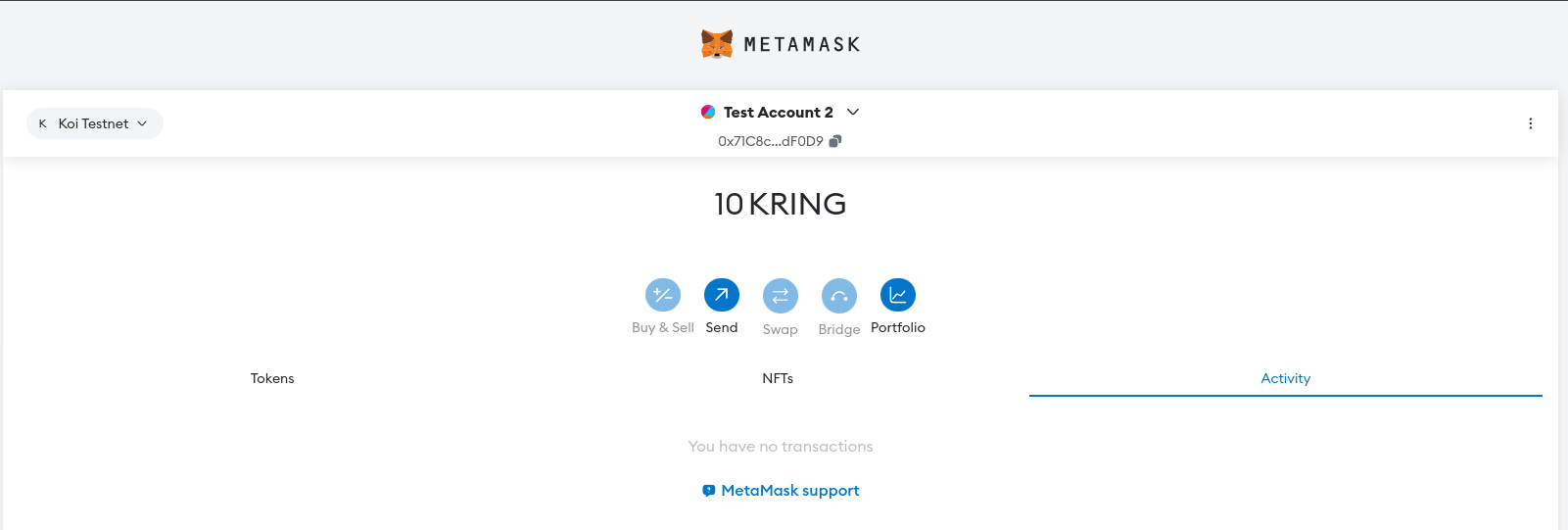Viewport: 1568px width, 530px height.
Task: Copy the account address icon
Action: [x=835, y=141]
